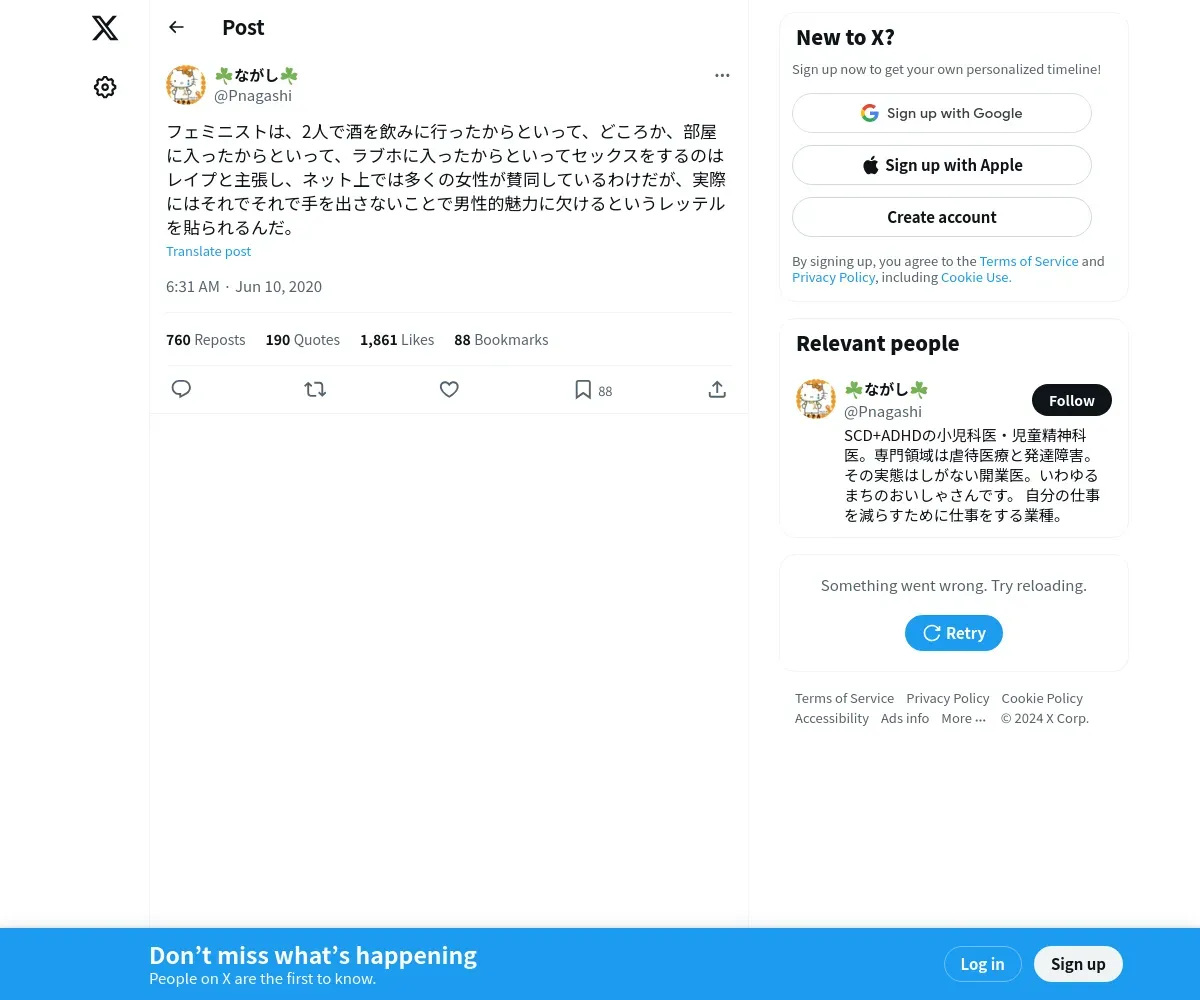Click Sign up with Apple
The width and height of the screenshot is (1200, 1000).
coord(942,165)
